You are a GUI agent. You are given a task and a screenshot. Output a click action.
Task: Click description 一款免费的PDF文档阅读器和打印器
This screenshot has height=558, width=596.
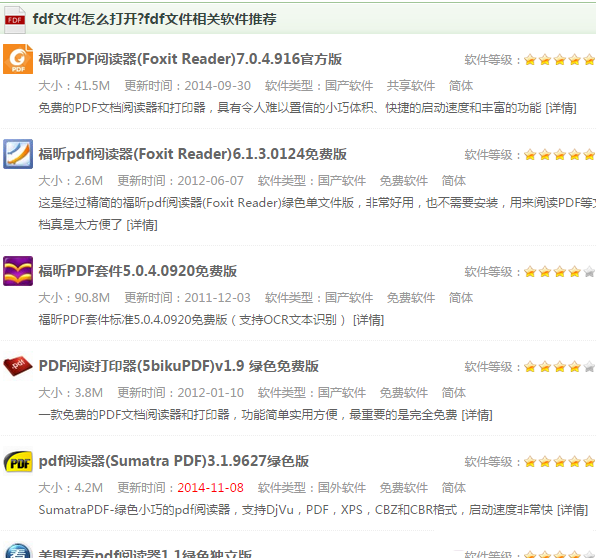point(248,415)
